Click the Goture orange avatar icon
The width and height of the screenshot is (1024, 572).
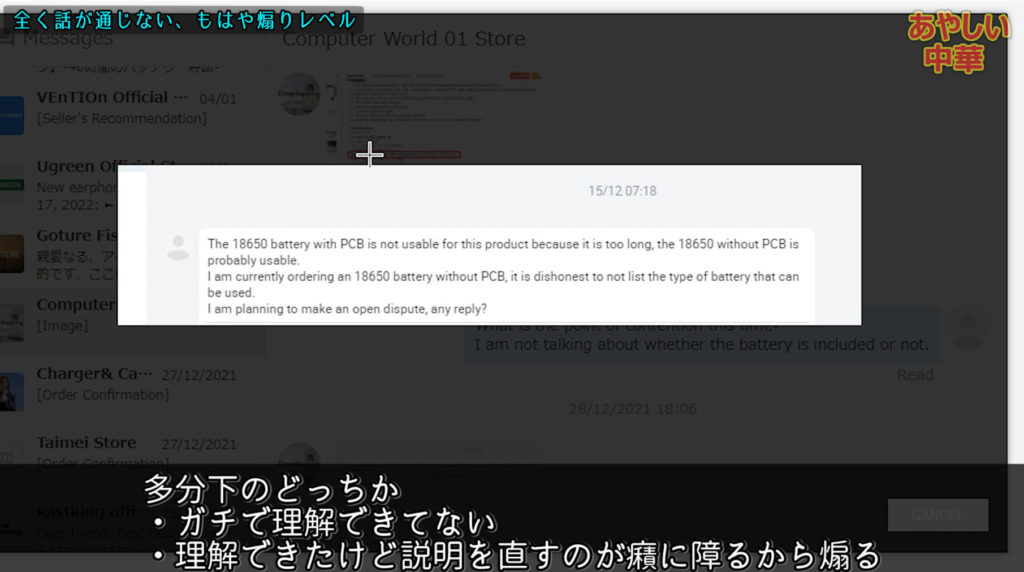point(12,253)
